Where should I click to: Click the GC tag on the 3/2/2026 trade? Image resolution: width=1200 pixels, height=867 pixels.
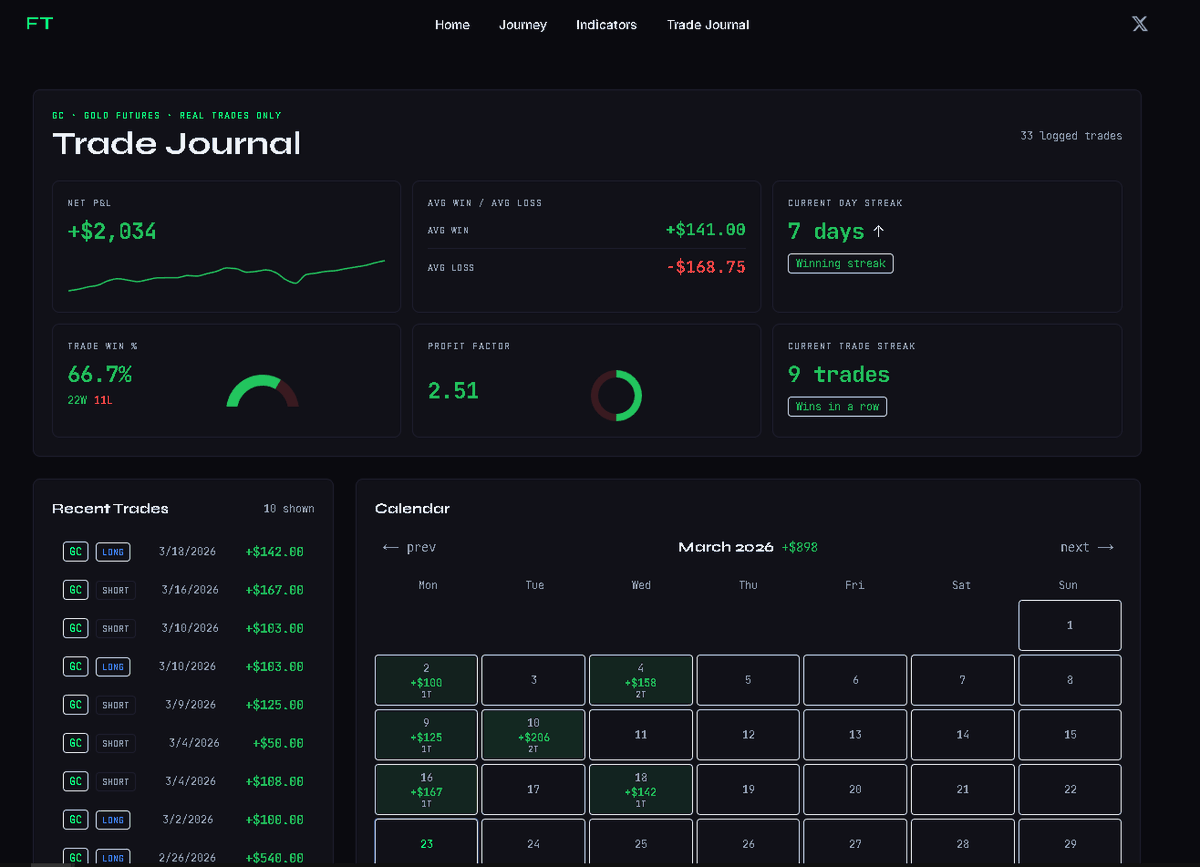coord(76,820)
